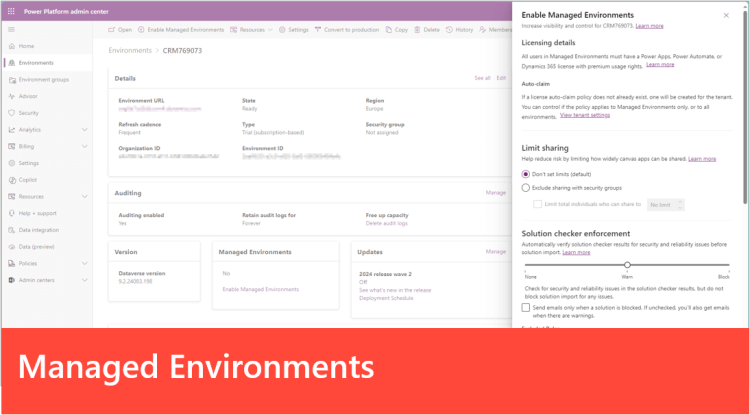Click See what's new in the release
This screenshot has height=415, width=750.
tap(395, 291)
